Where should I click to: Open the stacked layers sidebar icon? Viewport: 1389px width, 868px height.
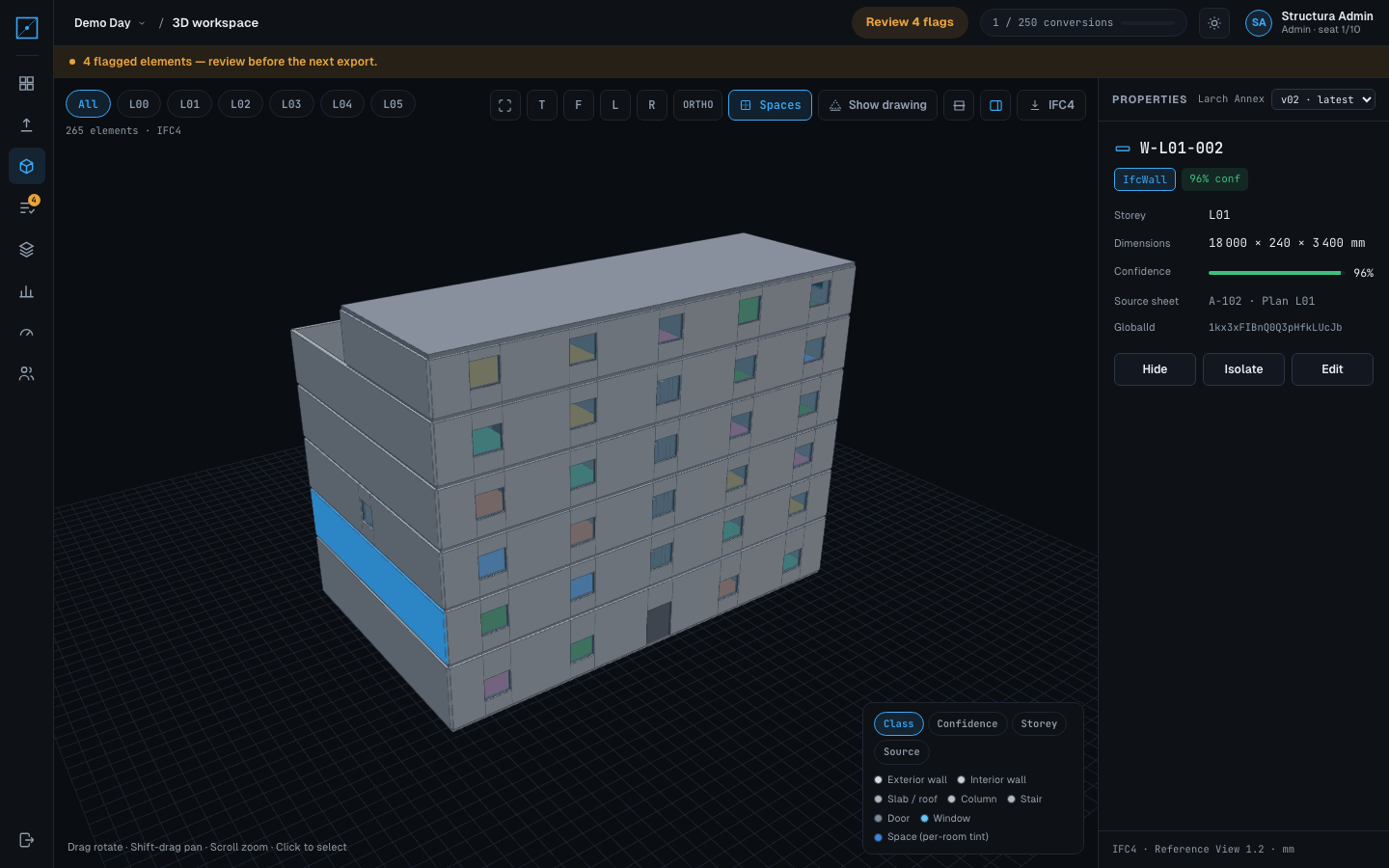[27, 250]
